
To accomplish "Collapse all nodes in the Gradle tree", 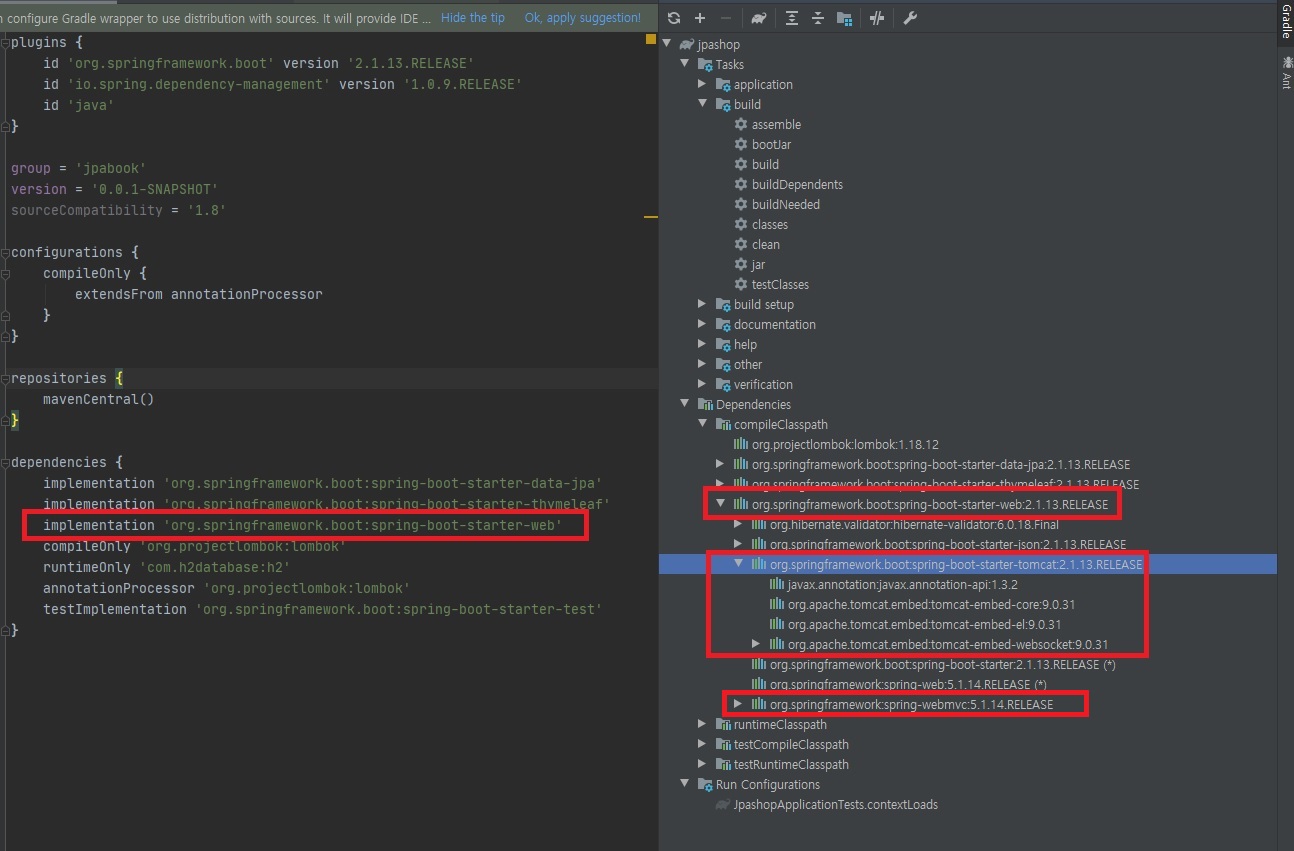I will (818, 18).
